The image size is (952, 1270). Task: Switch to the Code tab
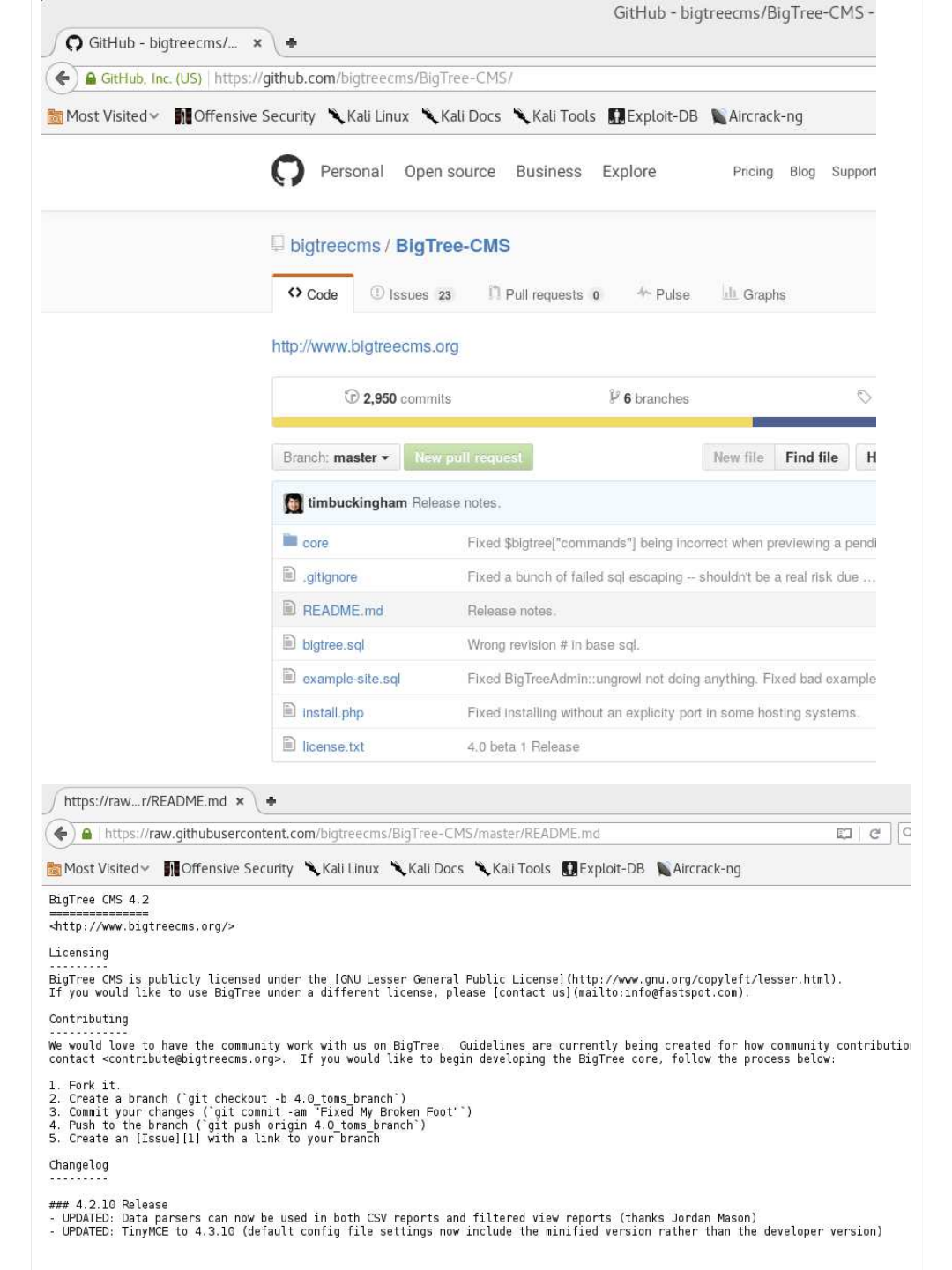pyautogui.click(x=313, y=294)
